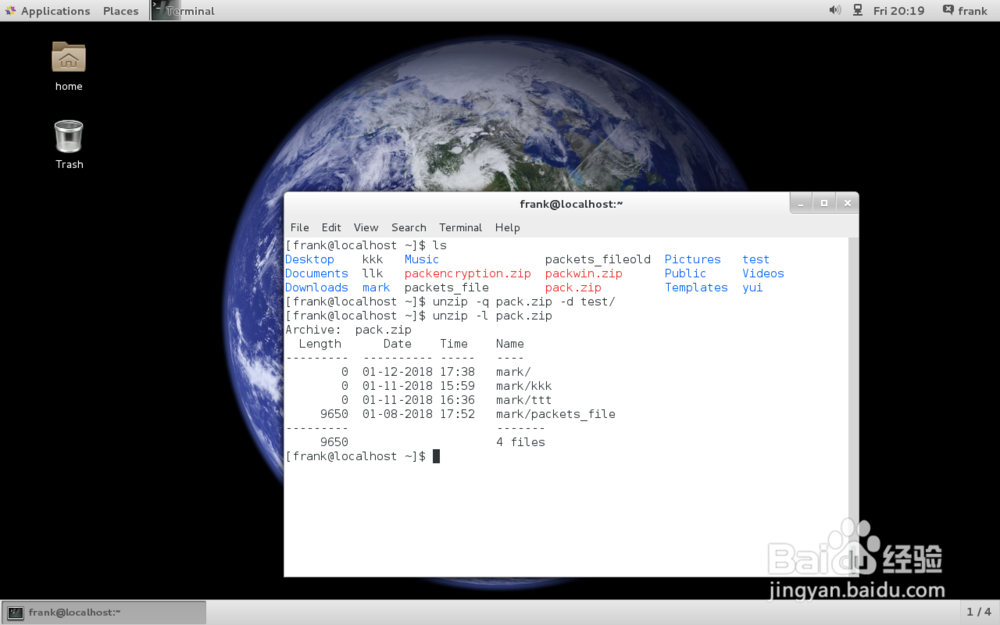The image size is (1000, 625).
Task: Click packets_fileold in ls output
Action: (x=598, y=260)
